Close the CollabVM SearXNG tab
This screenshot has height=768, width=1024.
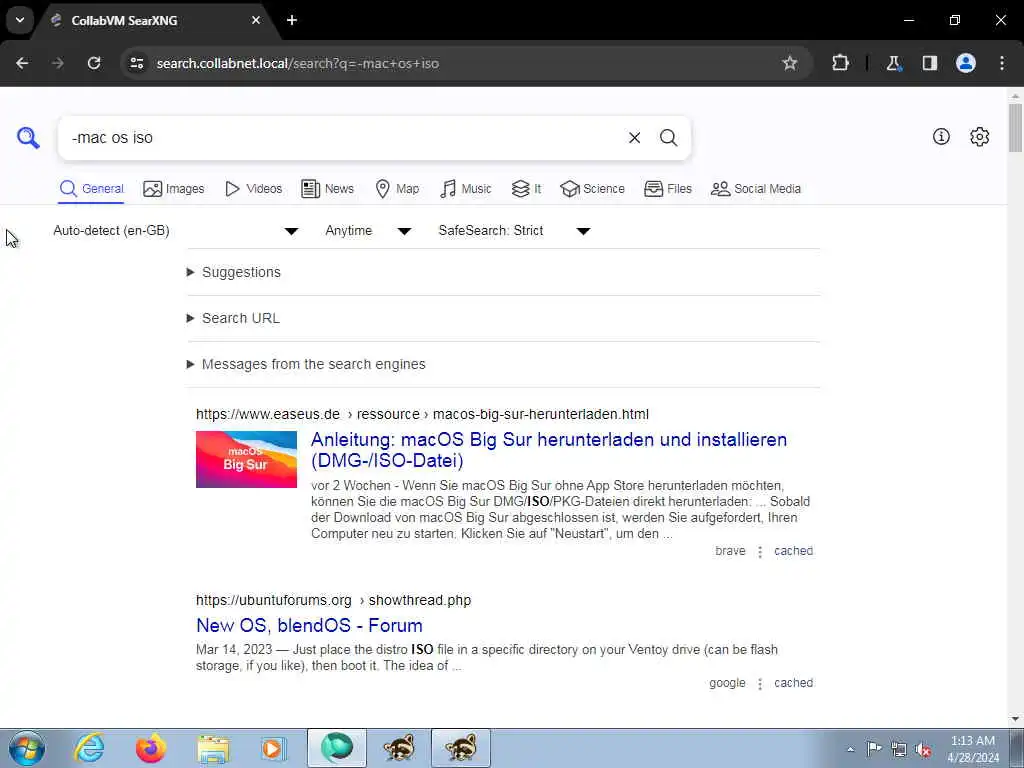pos(256,20)
